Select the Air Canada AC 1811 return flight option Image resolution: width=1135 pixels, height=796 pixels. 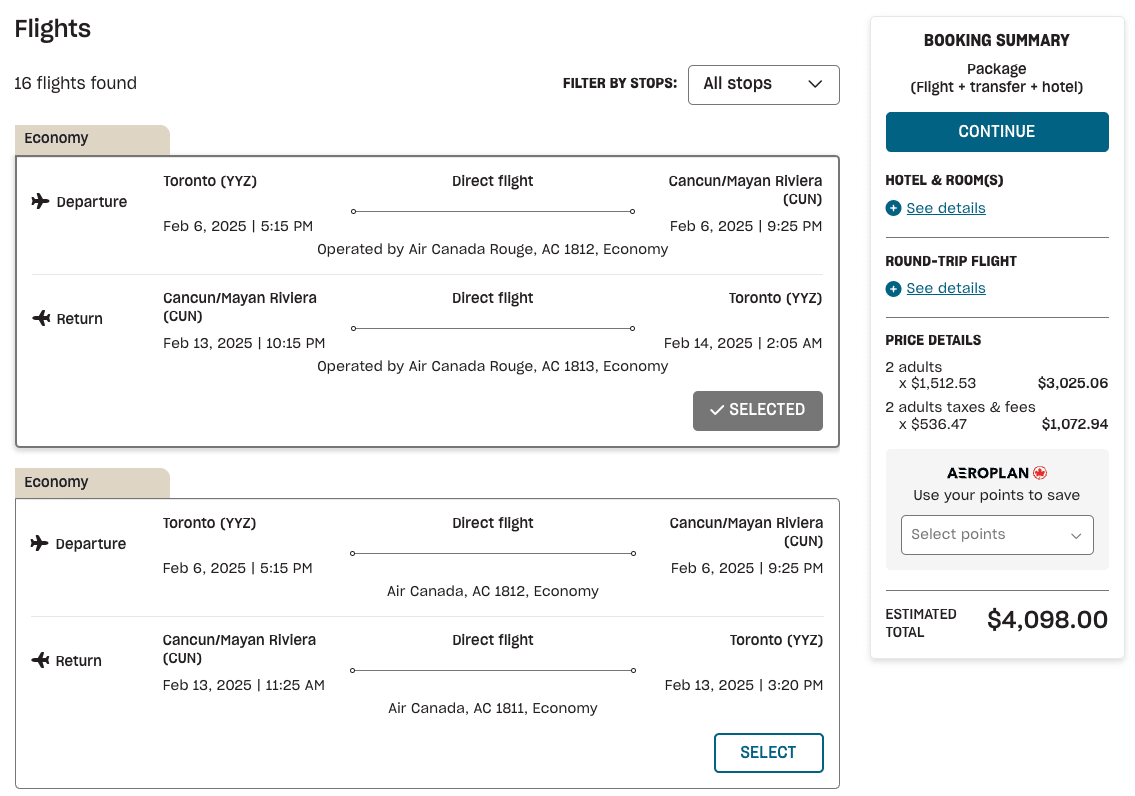point(768,753)
